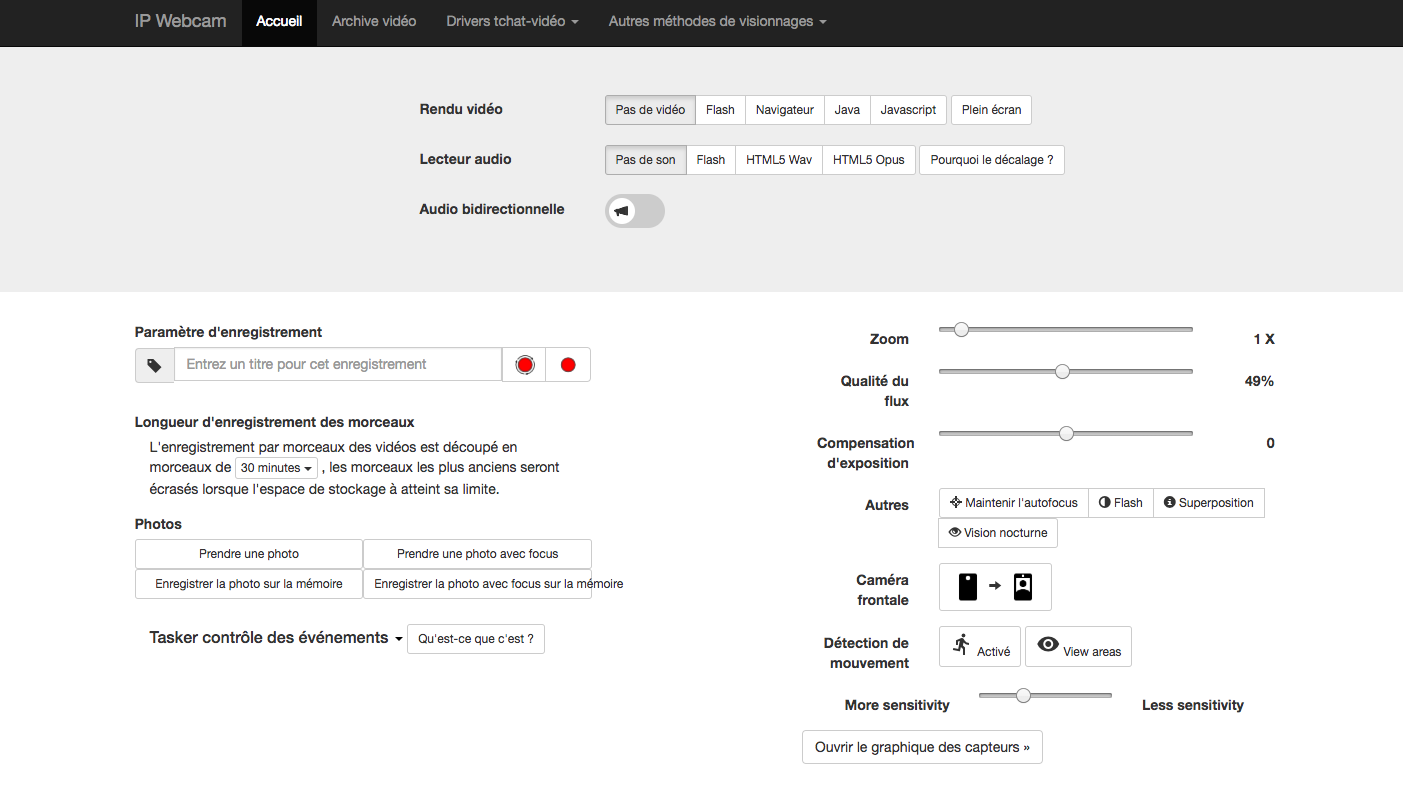Screen dimensions: 1403x794
Task: Go to Archive vidéo tab
Action: pyautogui.click(x=374, y=21)
